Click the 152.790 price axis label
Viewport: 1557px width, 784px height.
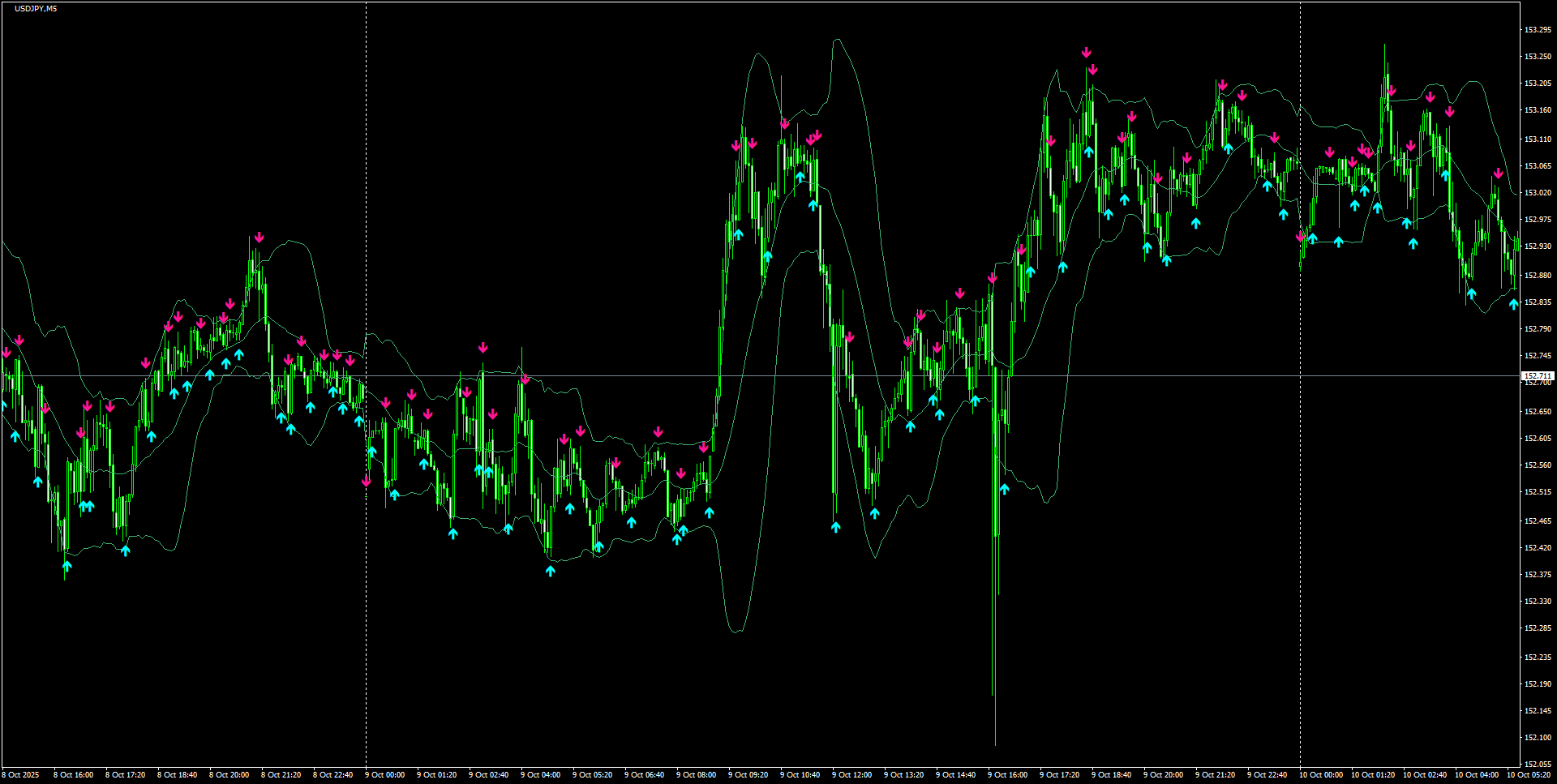click(1538, 329)
